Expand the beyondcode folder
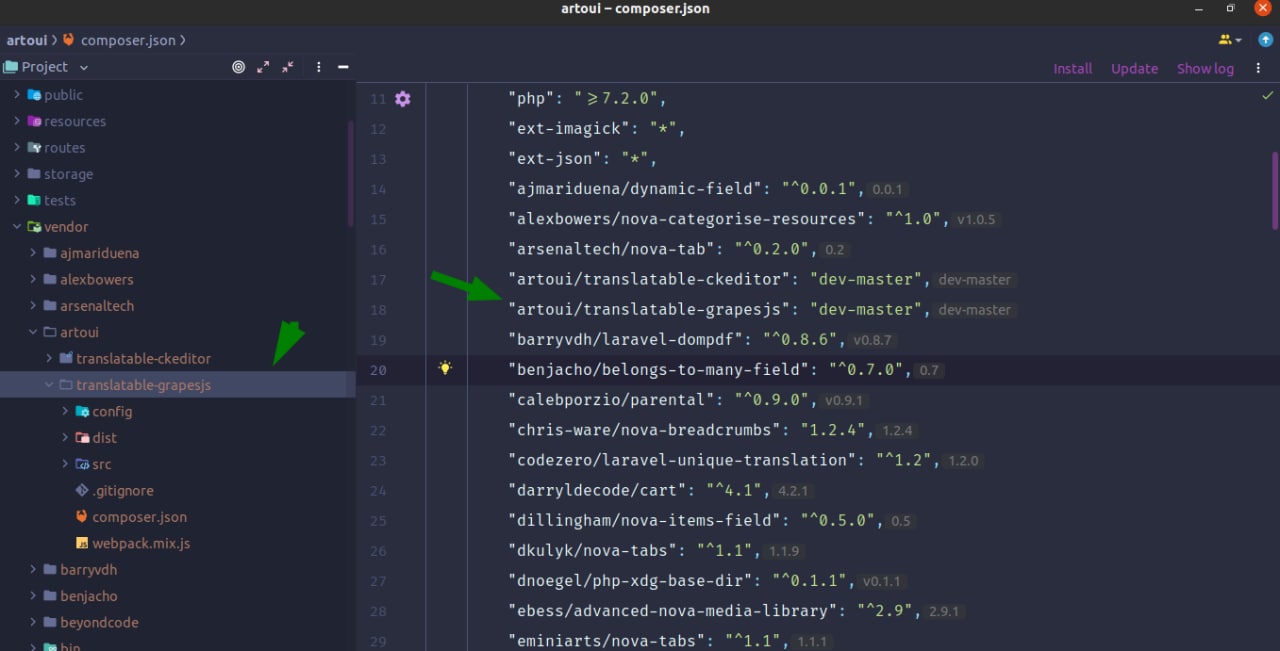Screen dimensions: 1280x651 33,622
